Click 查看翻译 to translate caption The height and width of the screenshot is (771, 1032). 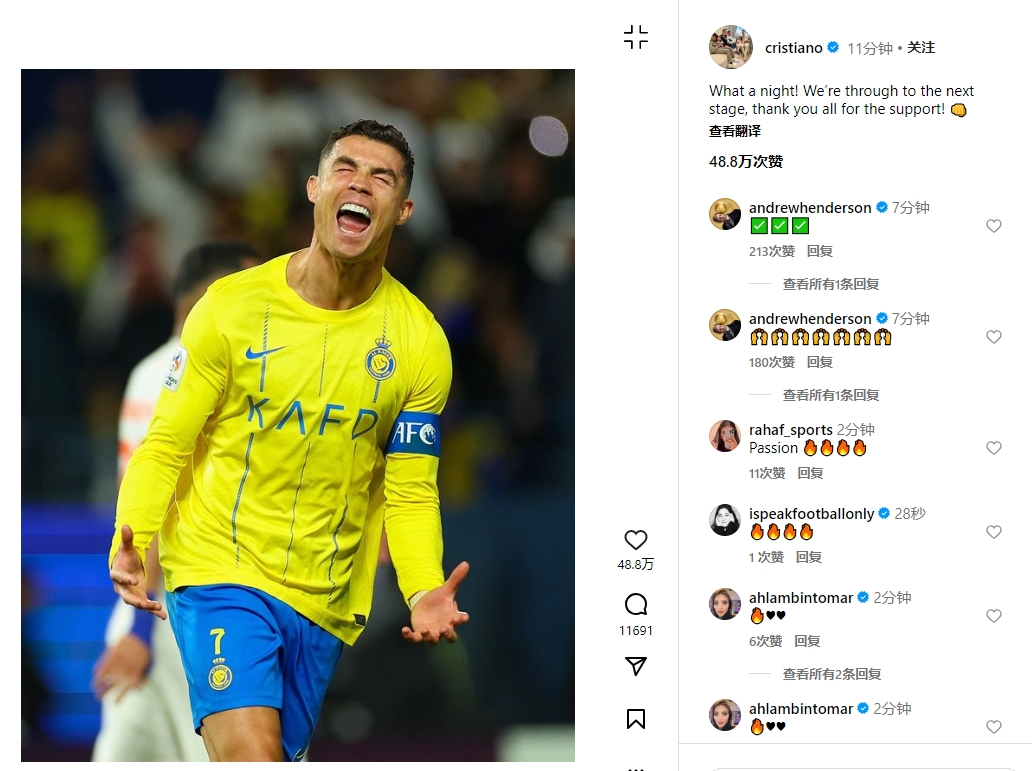click(x=735, y=131)
